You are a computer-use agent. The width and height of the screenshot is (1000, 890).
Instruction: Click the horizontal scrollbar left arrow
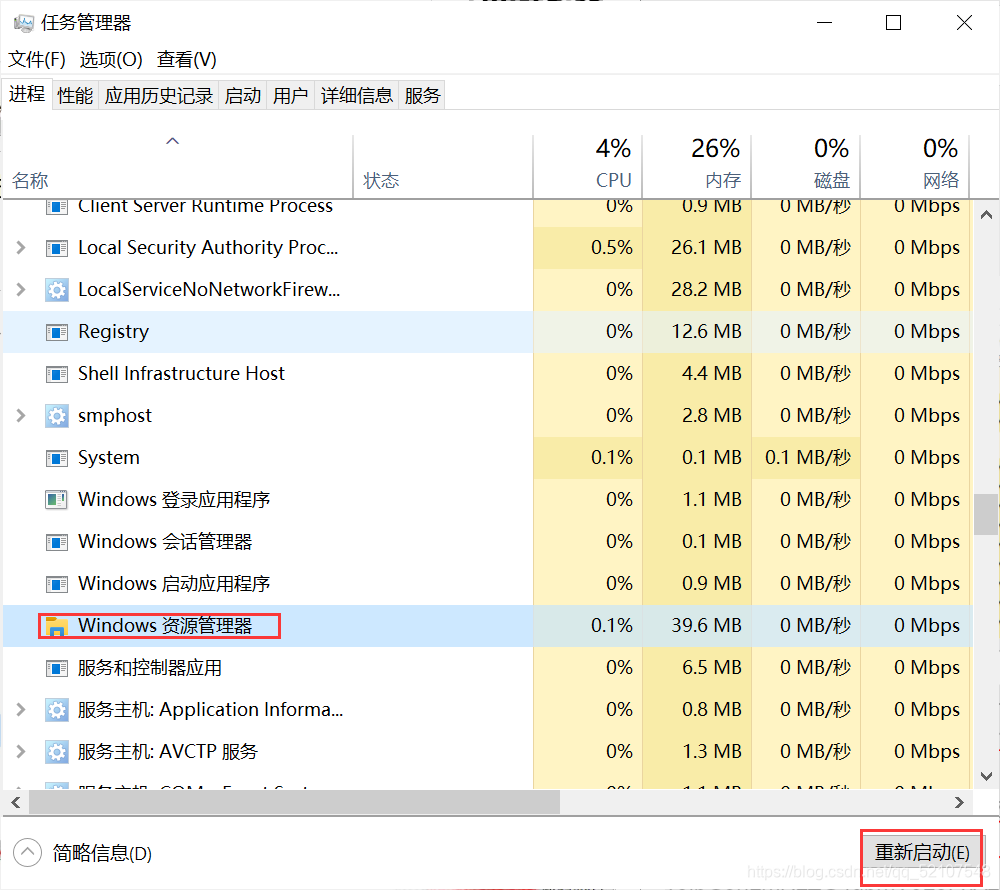16,802
